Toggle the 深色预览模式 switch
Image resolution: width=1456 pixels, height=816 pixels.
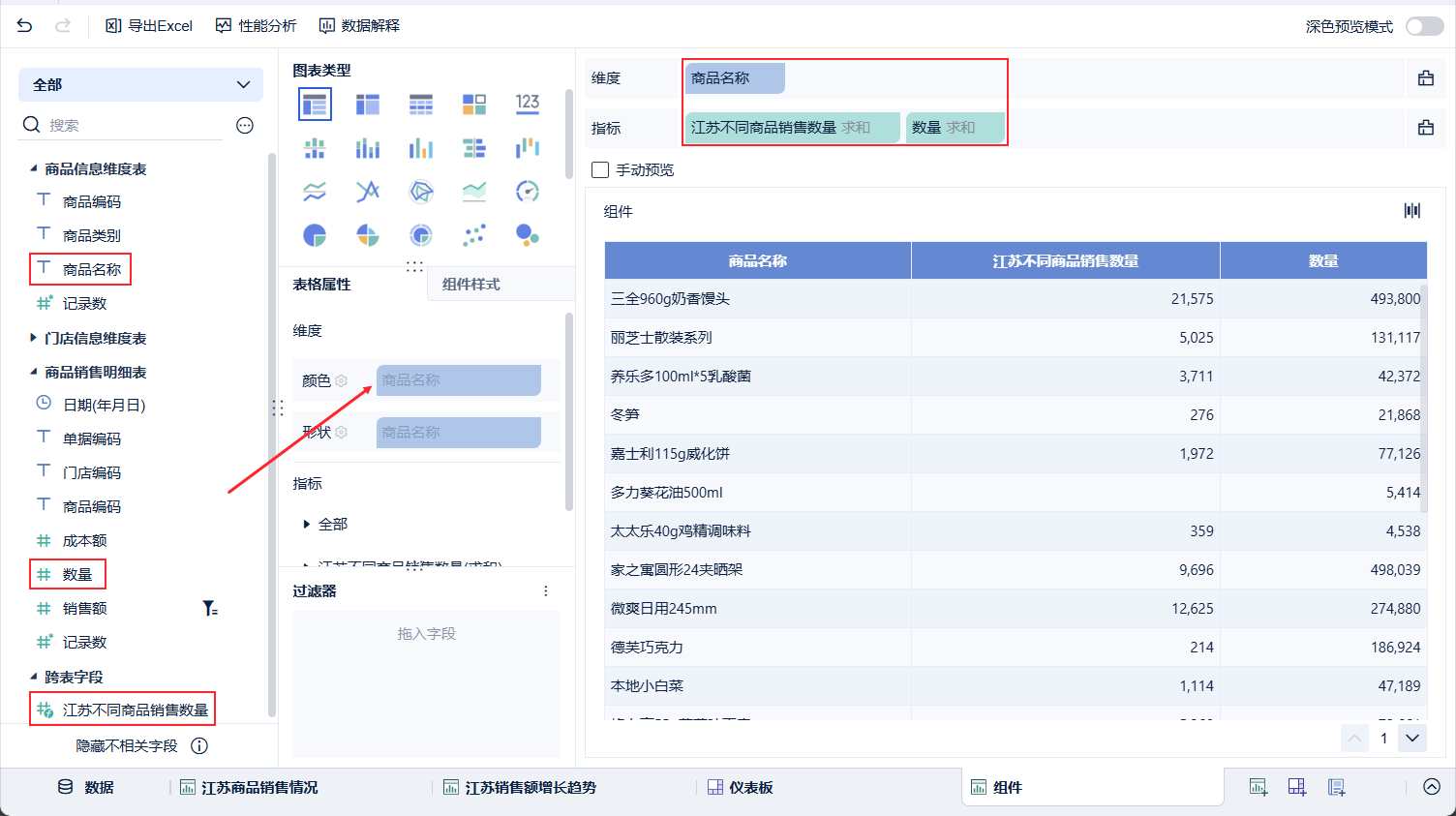tap(1425, 26)
